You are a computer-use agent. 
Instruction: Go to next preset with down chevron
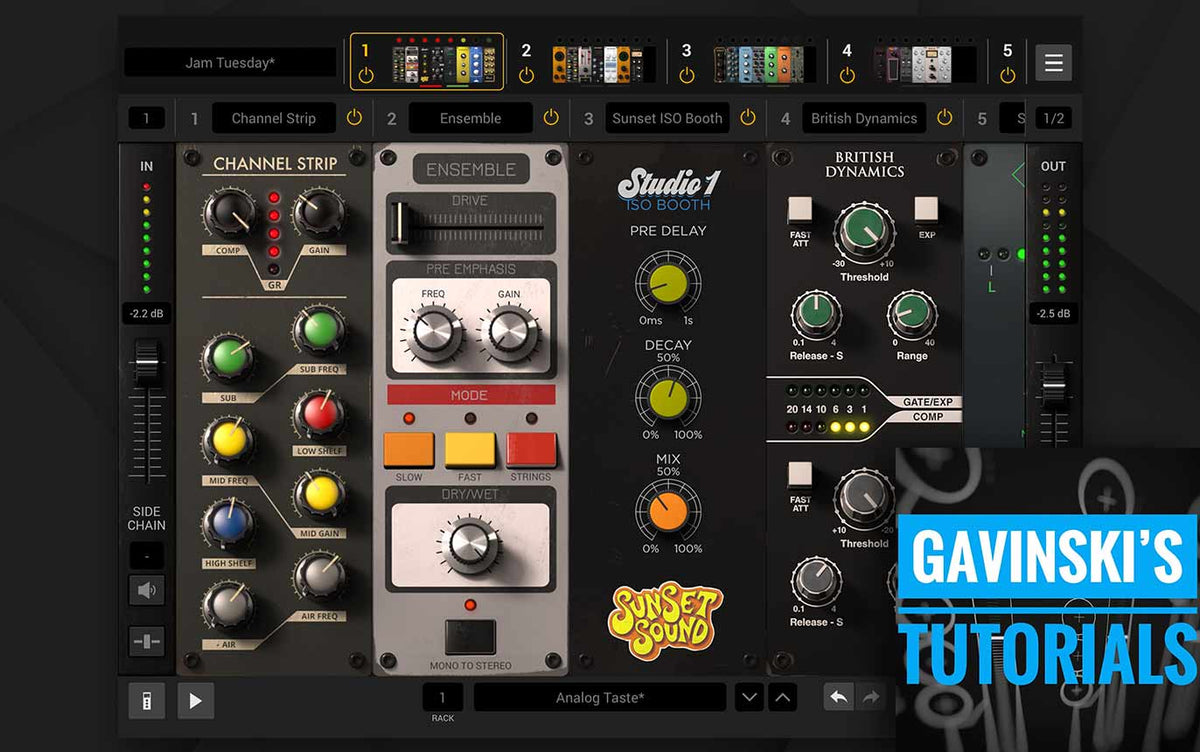[750, 698]
